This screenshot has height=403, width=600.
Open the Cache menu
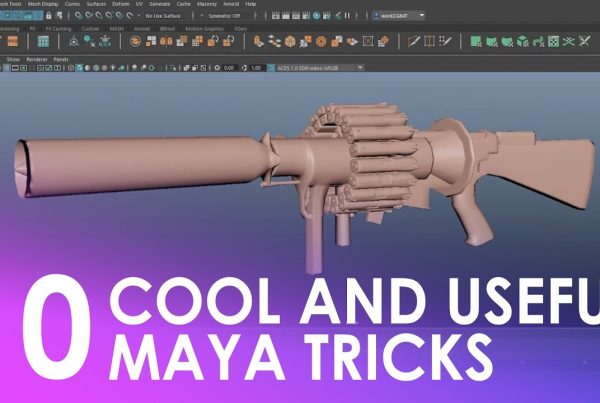(183, 4)
